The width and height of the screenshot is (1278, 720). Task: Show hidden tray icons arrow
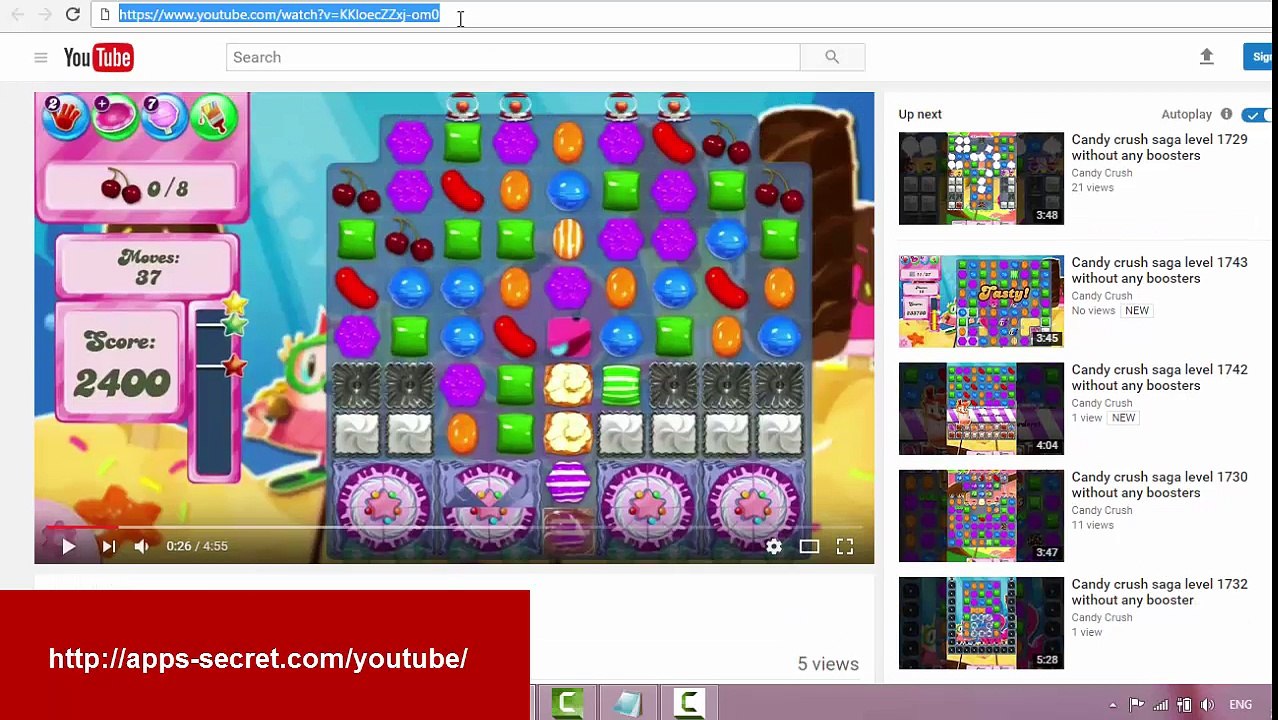pyautogui.click(x=1112, y=705)
